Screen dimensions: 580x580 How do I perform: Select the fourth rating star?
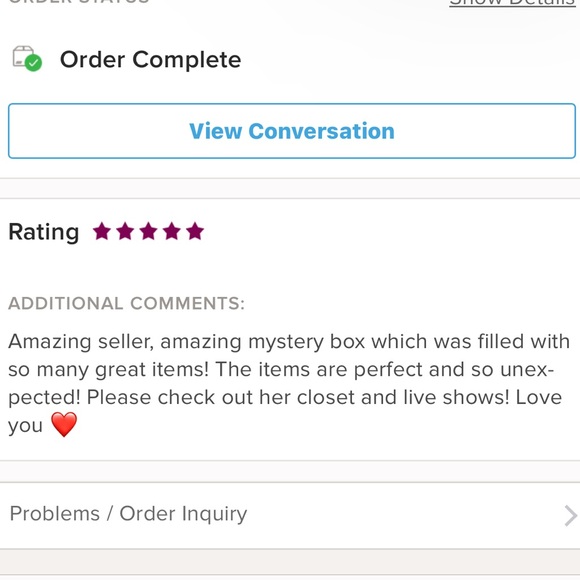click(x=172, y=232)
